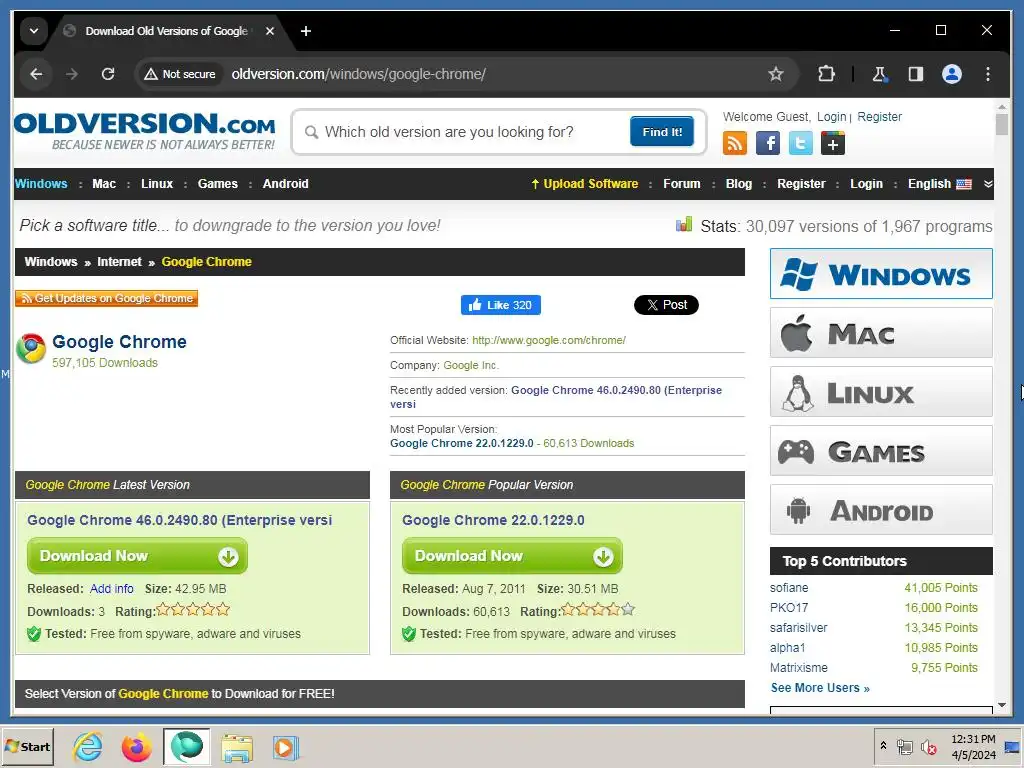
Task: Expand the double-chevron beside English
Action: [987, 184]
